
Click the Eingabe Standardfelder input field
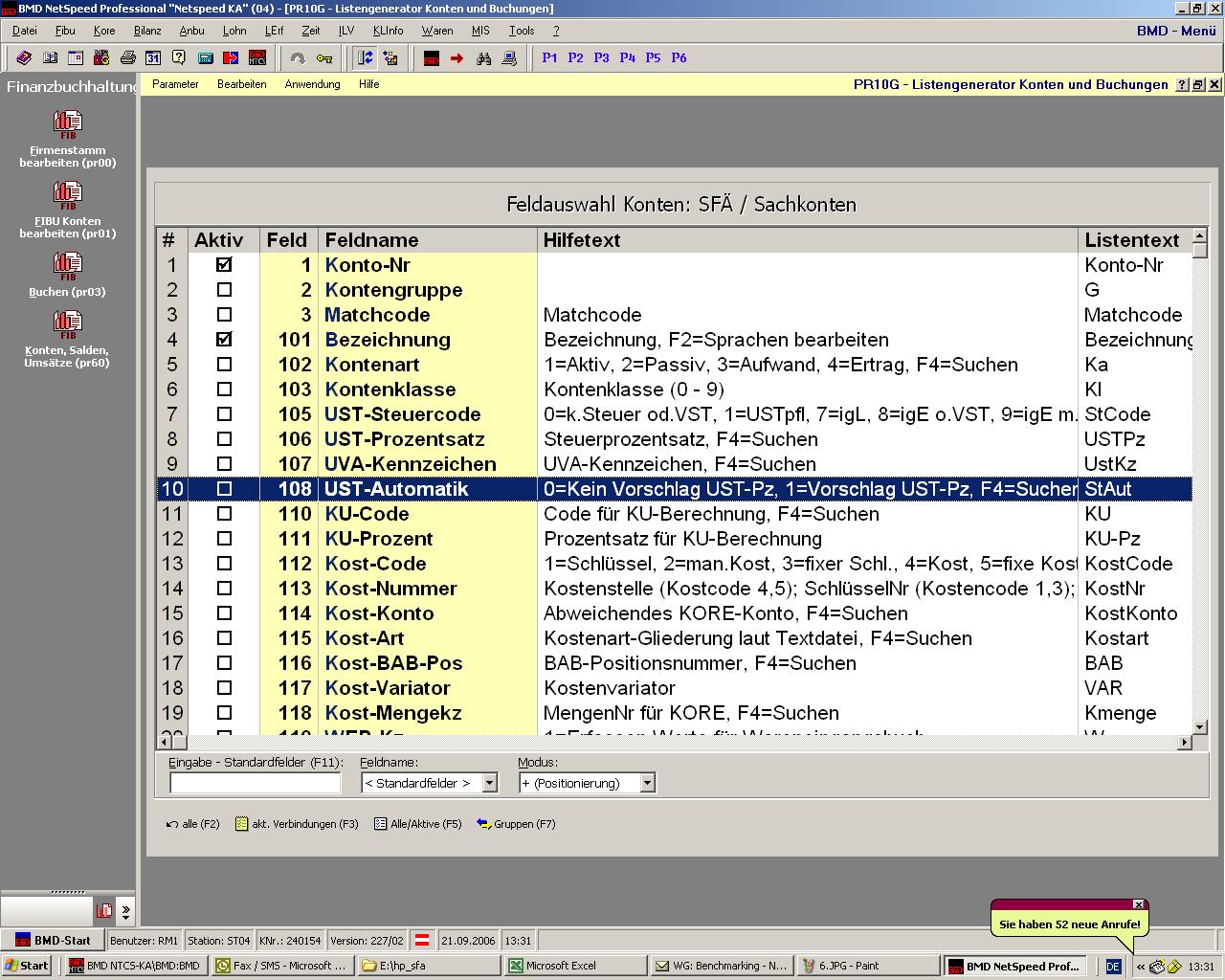click(x=255, y=783)
